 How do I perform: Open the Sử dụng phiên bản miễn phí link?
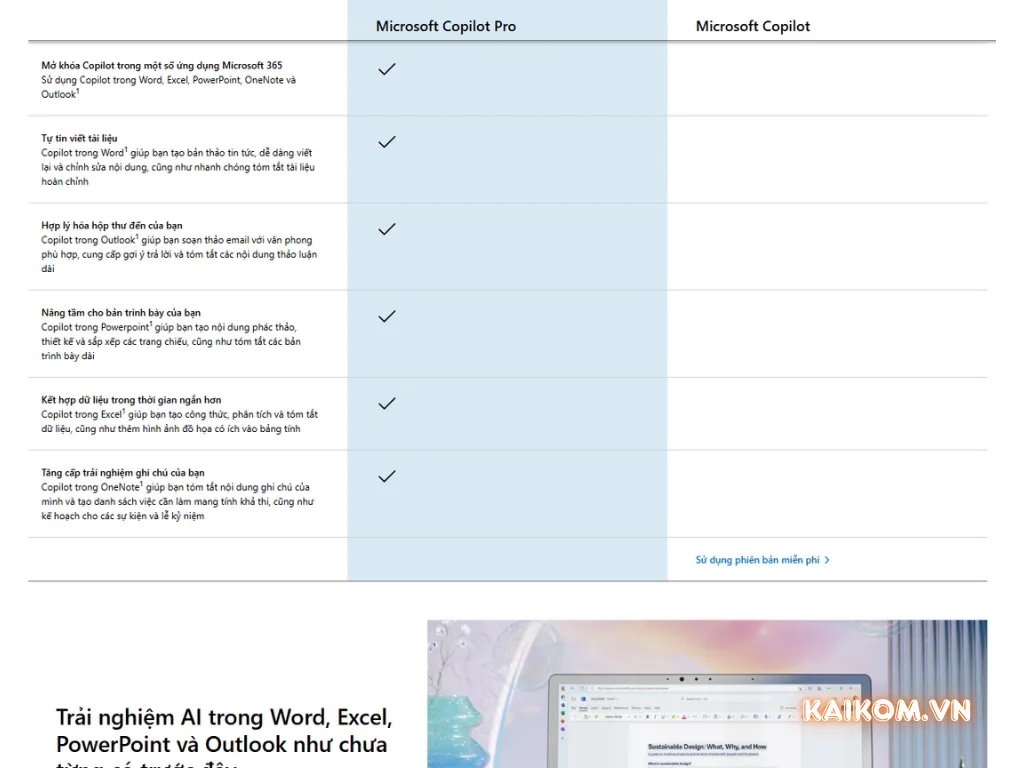click(x=757, y=560)
